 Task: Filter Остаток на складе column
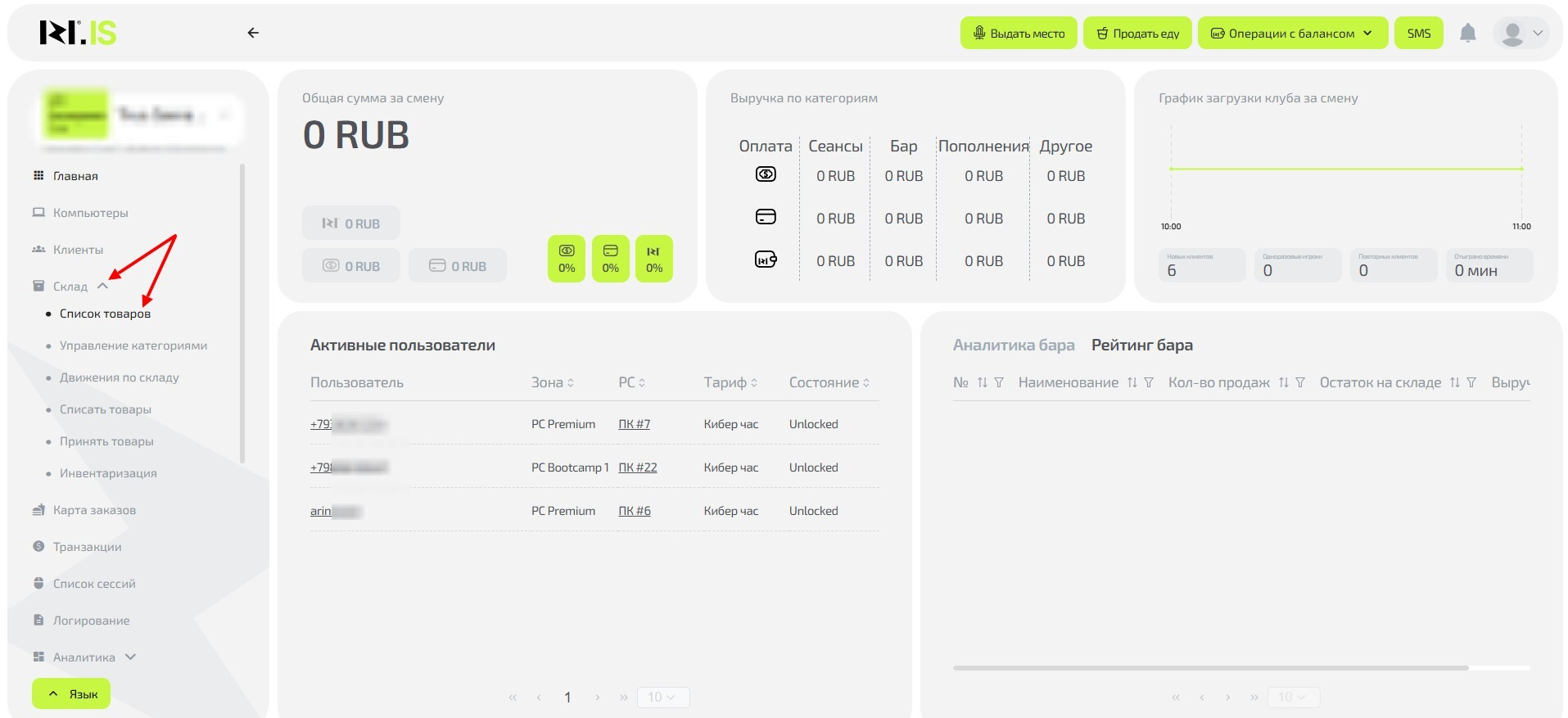pyautogui.click(x=1471, y=382)
